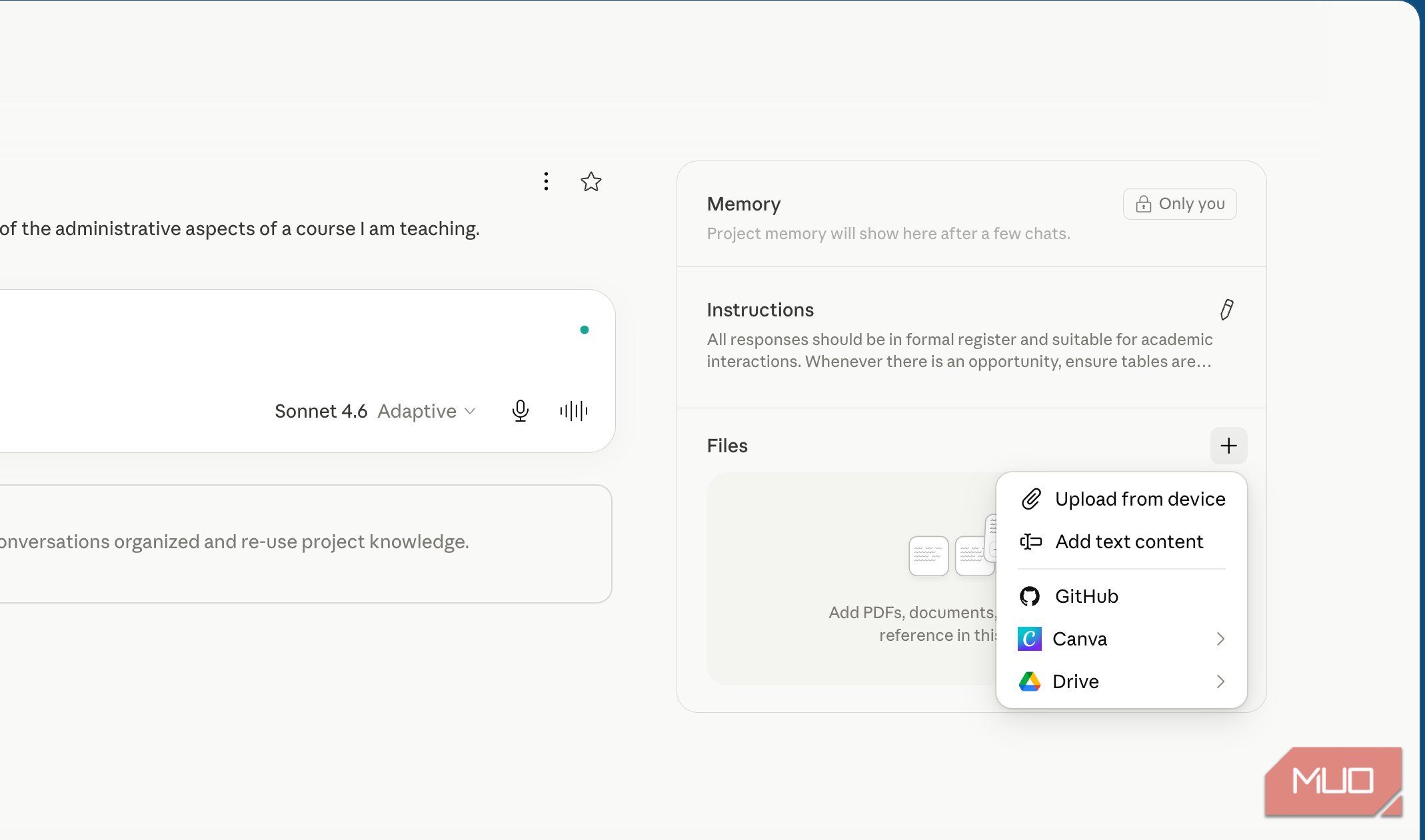The width and height of the screenshot is (1425, 840).
Task: Start voice mode with waveform icon
Action: [574, 411]
